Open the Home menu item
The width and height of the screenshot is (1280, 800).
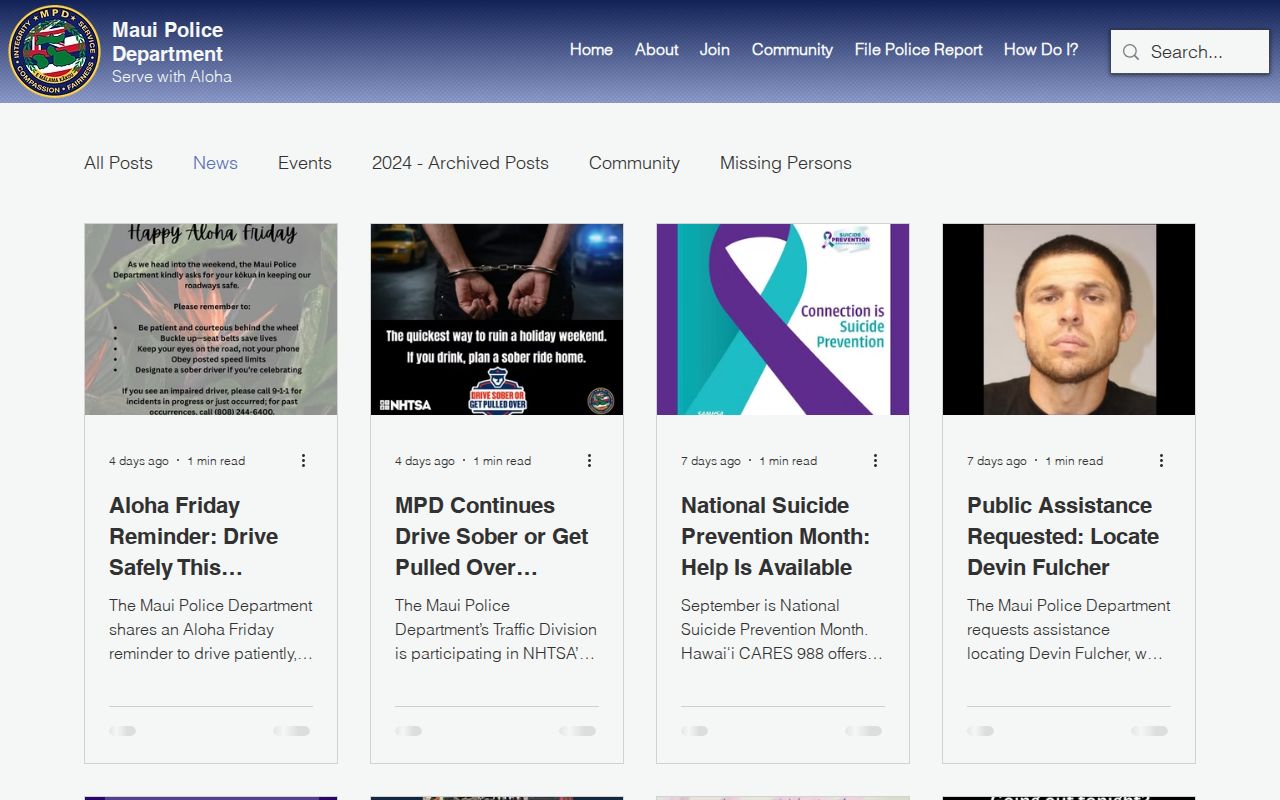click(x=591, y=49)
